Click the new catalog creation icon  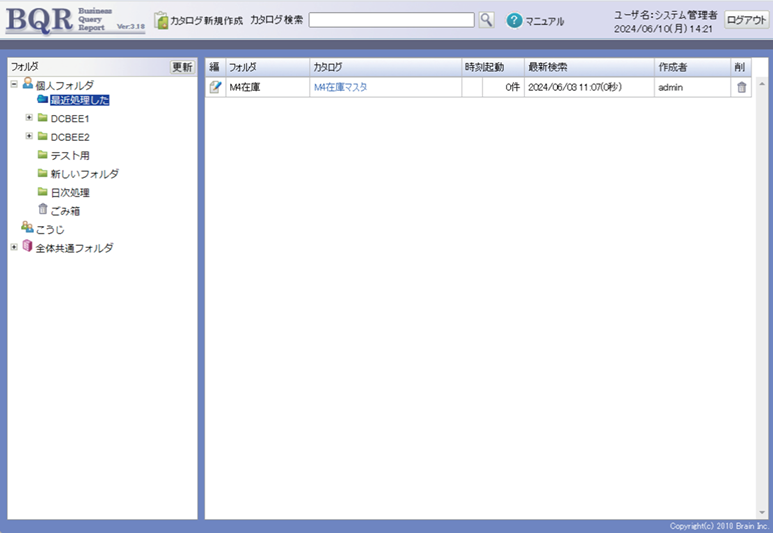point(161,20)
